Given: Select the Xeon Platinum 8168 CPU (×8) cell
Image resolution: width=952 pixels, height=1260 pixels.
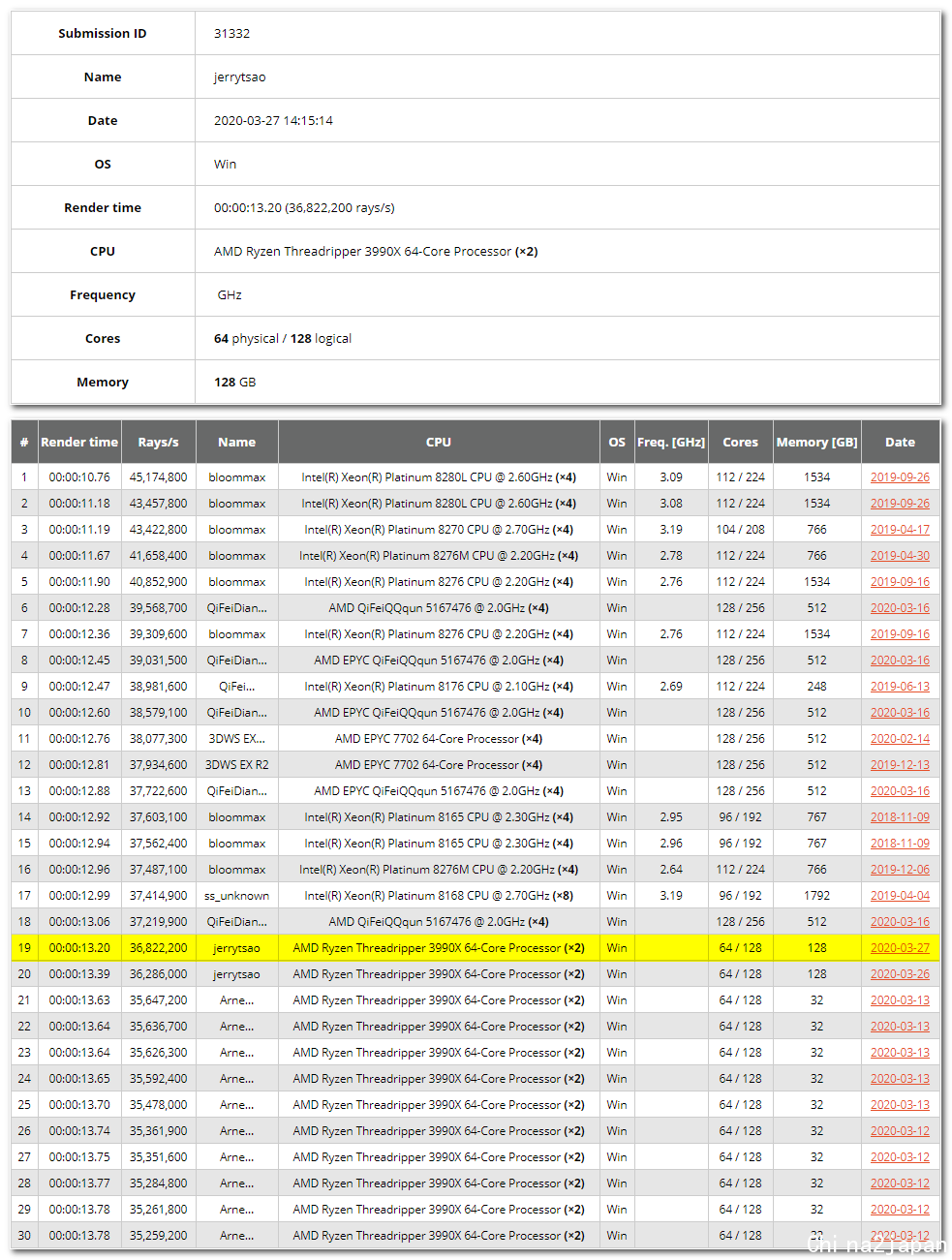Looking at the screenshot, I should tap(439, 896).
